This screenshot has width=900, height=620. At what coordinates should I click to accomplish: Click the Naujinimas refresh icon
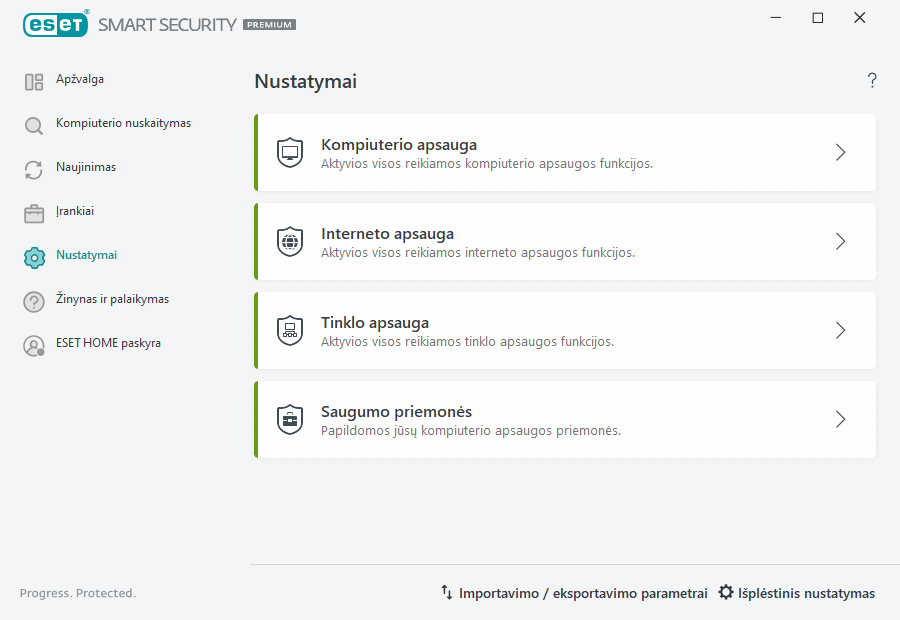click(x=33, y=167)
